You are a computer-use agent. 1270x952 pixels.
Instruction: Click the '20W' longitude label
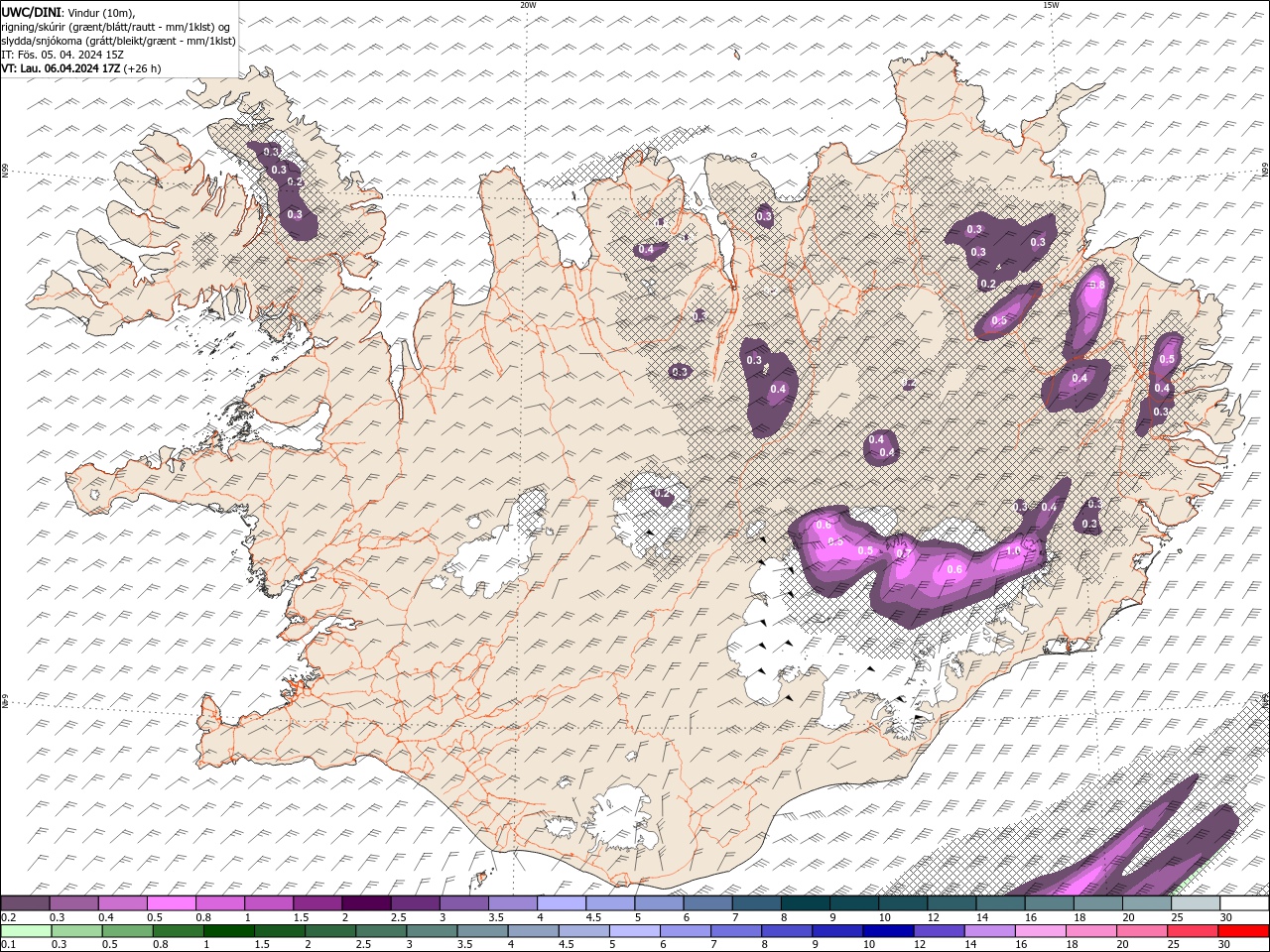pyautogui.click(x=528, y=5)
